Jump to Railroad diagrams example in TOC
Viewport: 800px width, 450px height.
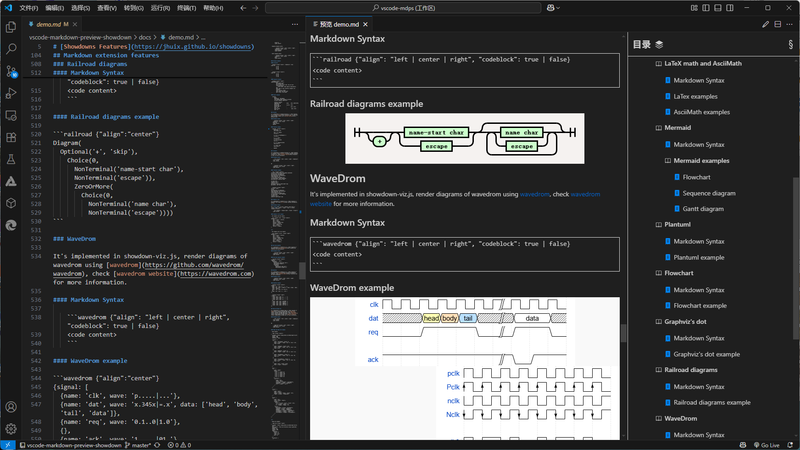coord(712,403)
